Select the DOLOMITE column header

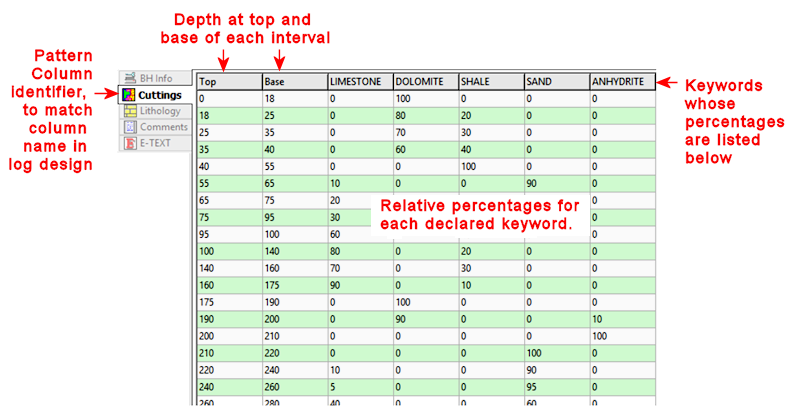tap(424, 82)
